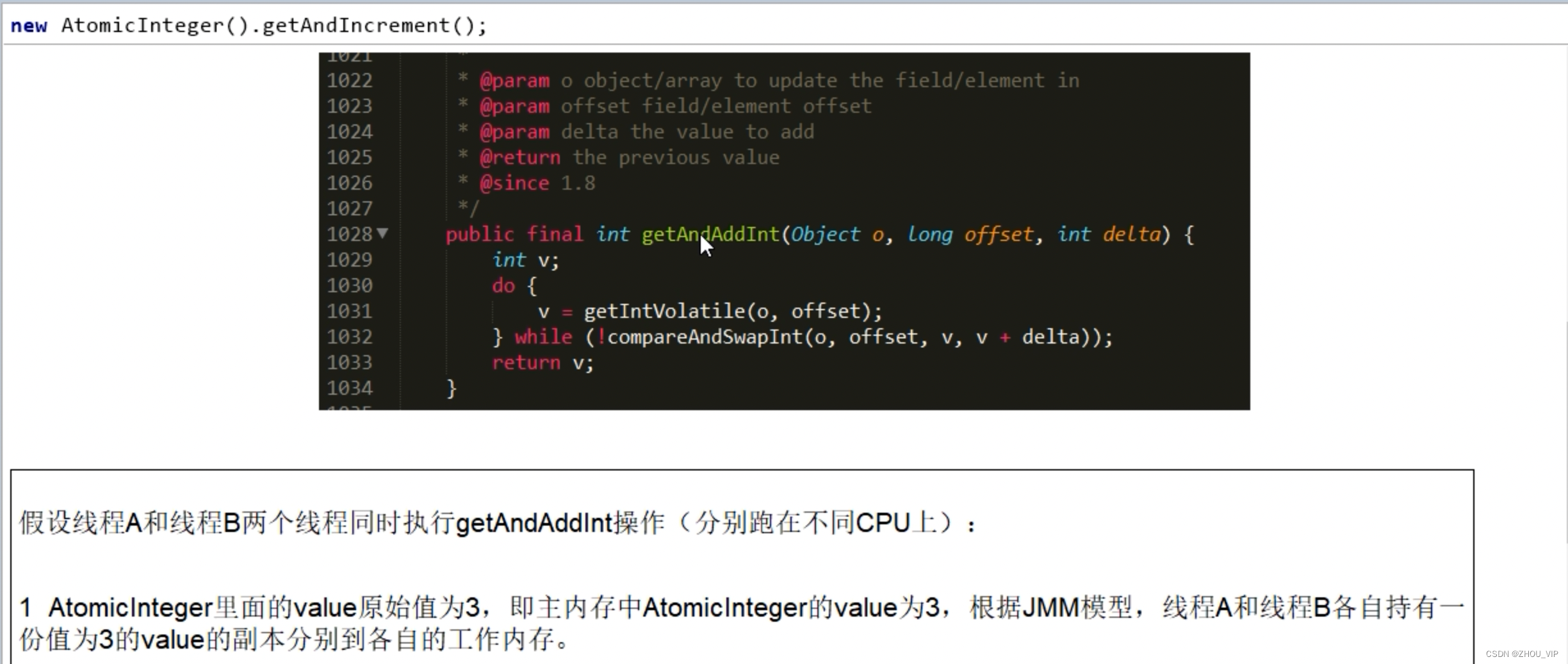This screenshot has width=1568, height=664.
Task: Collapse the fold arrow at line 1028
Action: tap(382, 233)
